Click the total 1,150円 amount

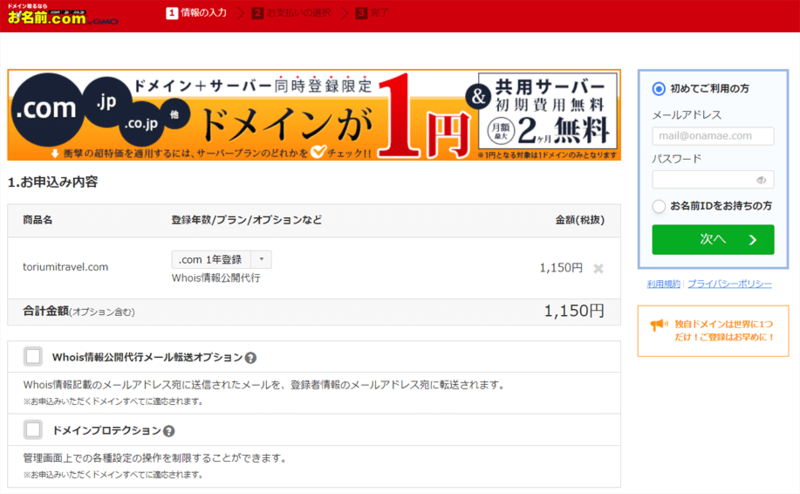[x=574, y=311]
